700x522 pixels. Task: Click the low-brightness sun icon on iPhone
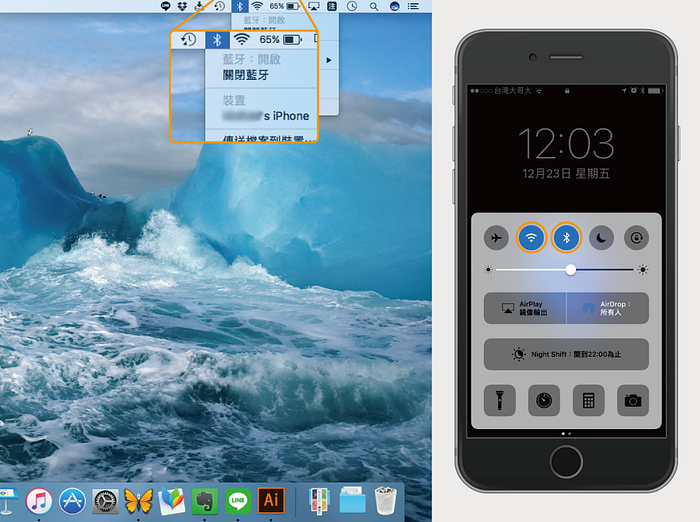[x=488, y=270]
